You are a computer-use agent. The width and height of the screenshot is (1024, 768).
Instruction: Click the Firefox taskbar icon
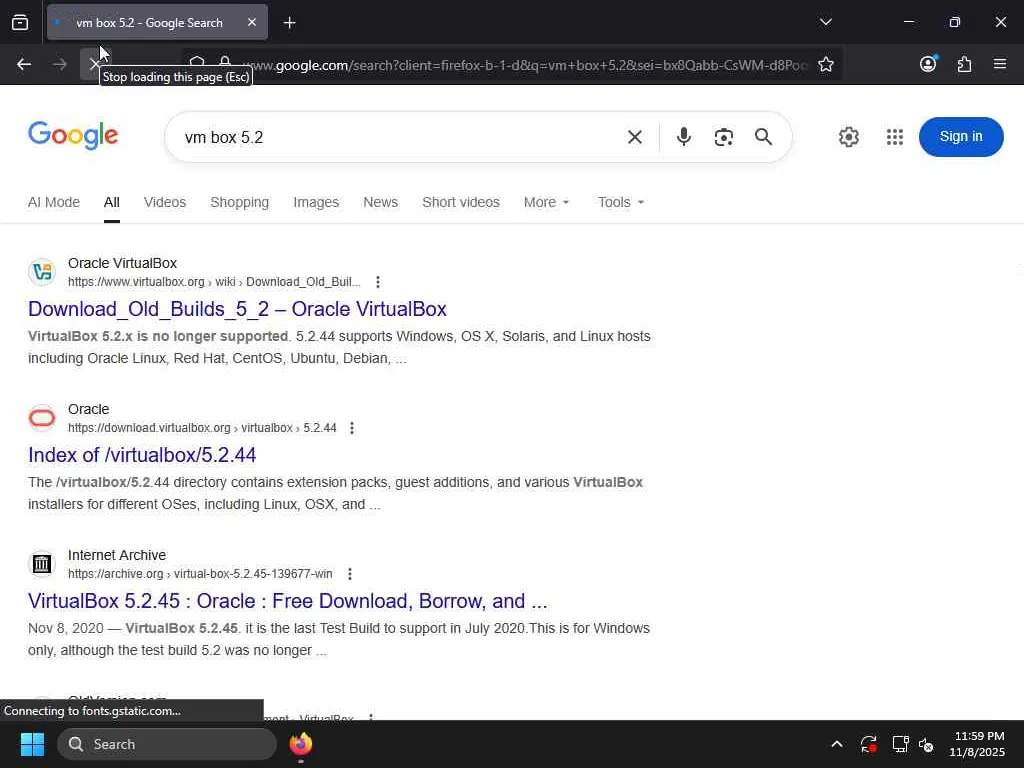pos(300,744)
